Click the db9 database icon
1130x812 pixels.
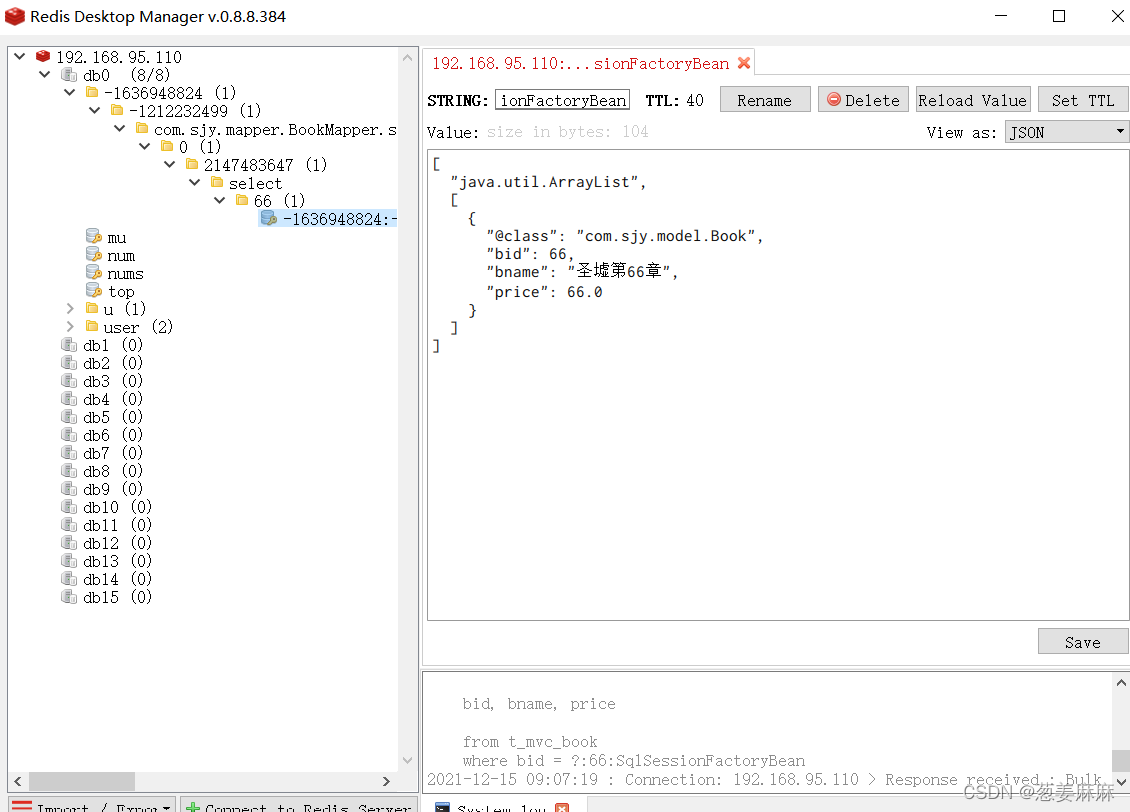click(x=69, y=489)
